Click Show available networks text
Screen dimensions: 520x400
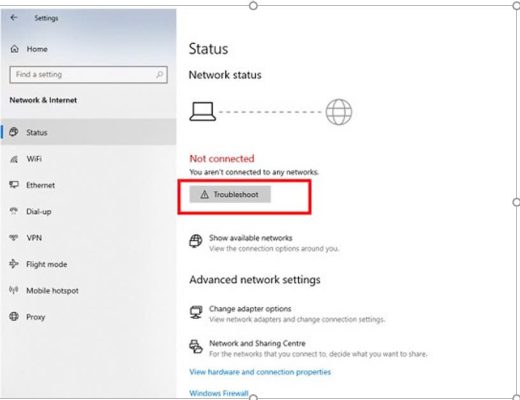[x=251, y=238]
